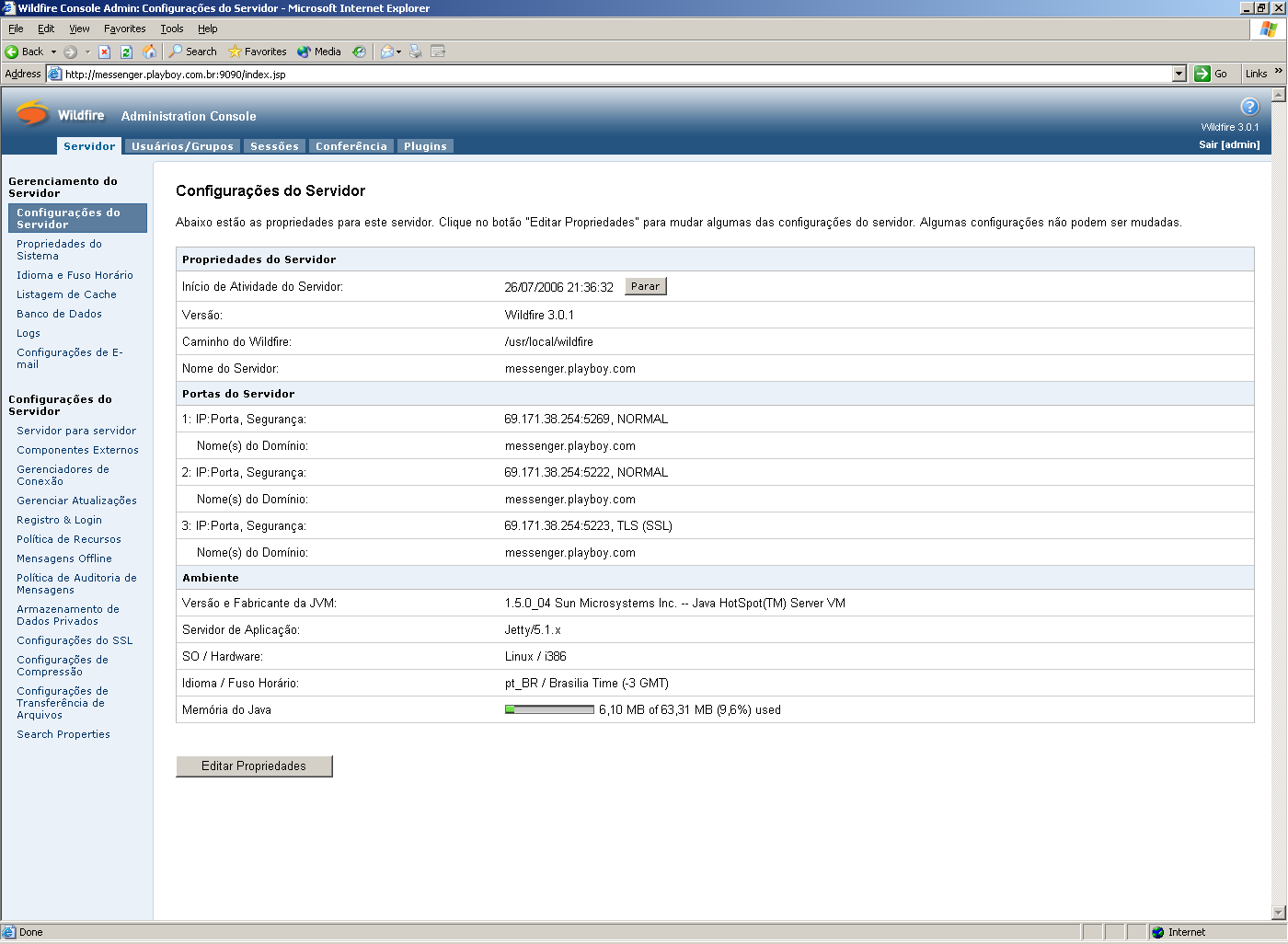Viewport: 1288px width, 944px height.
Task: Open Política de Auditoria de Mensagens link
Action: point(76,584)
